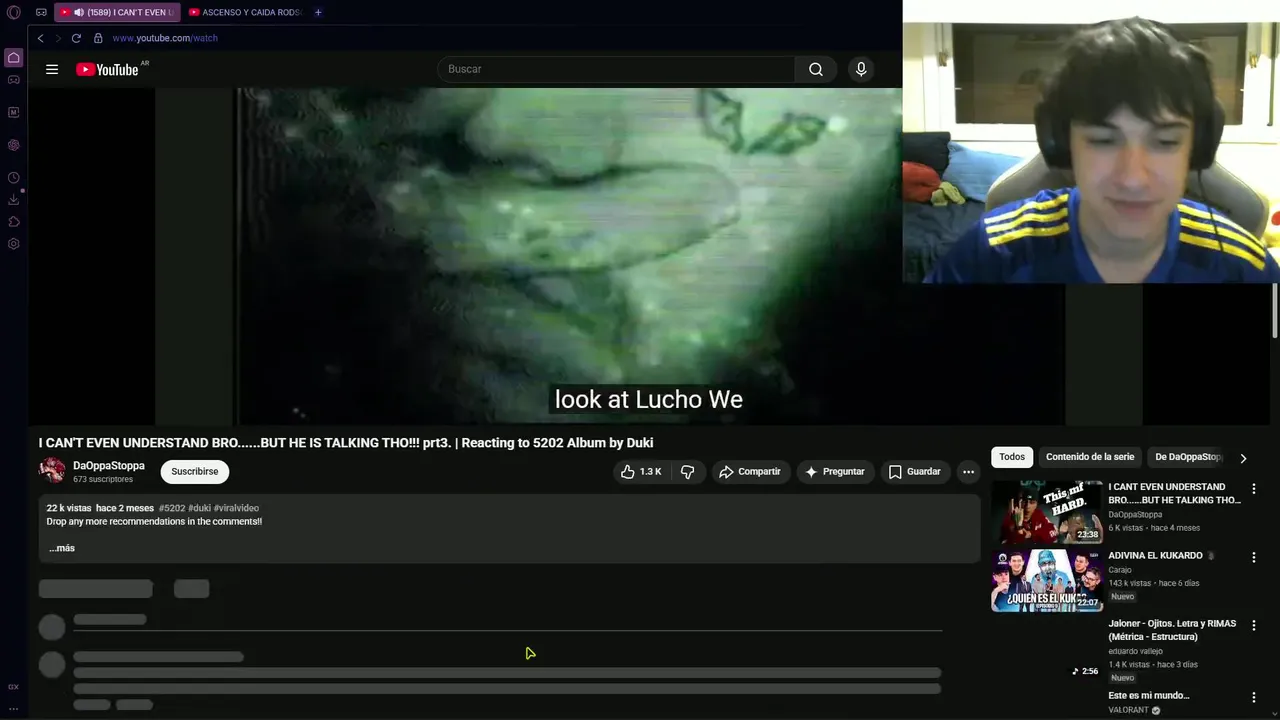Switch to the ASCENSO Y CAIDA tab
The height and width of the screenshot is (720, 1280).
point(245,12)
